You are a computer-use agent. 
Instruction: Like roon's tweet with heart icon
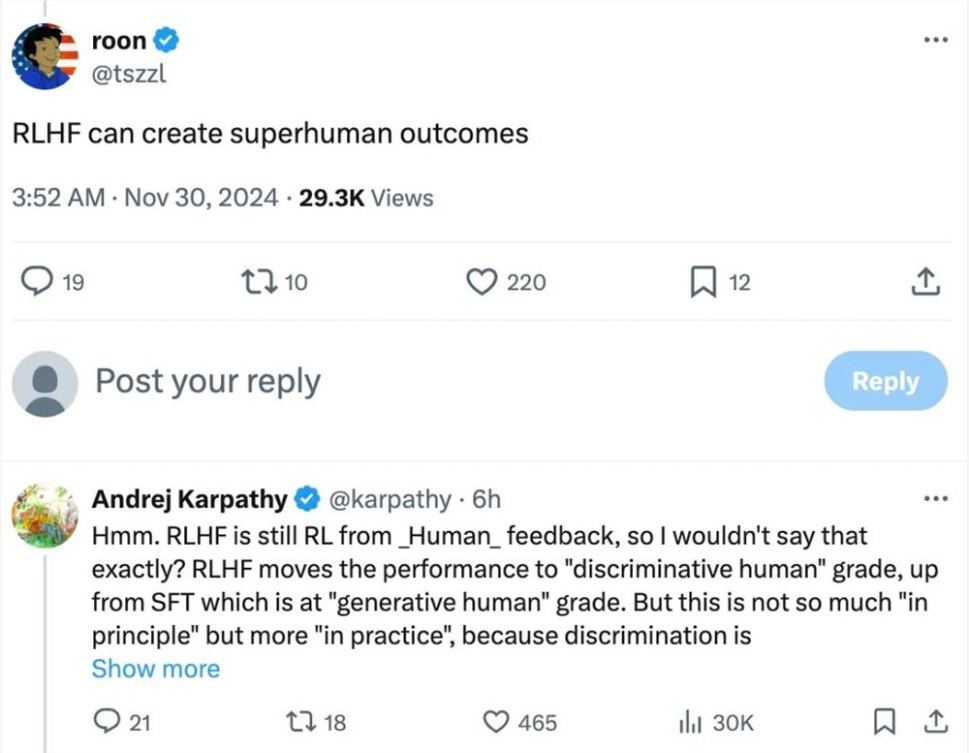[x=484, y=282]
